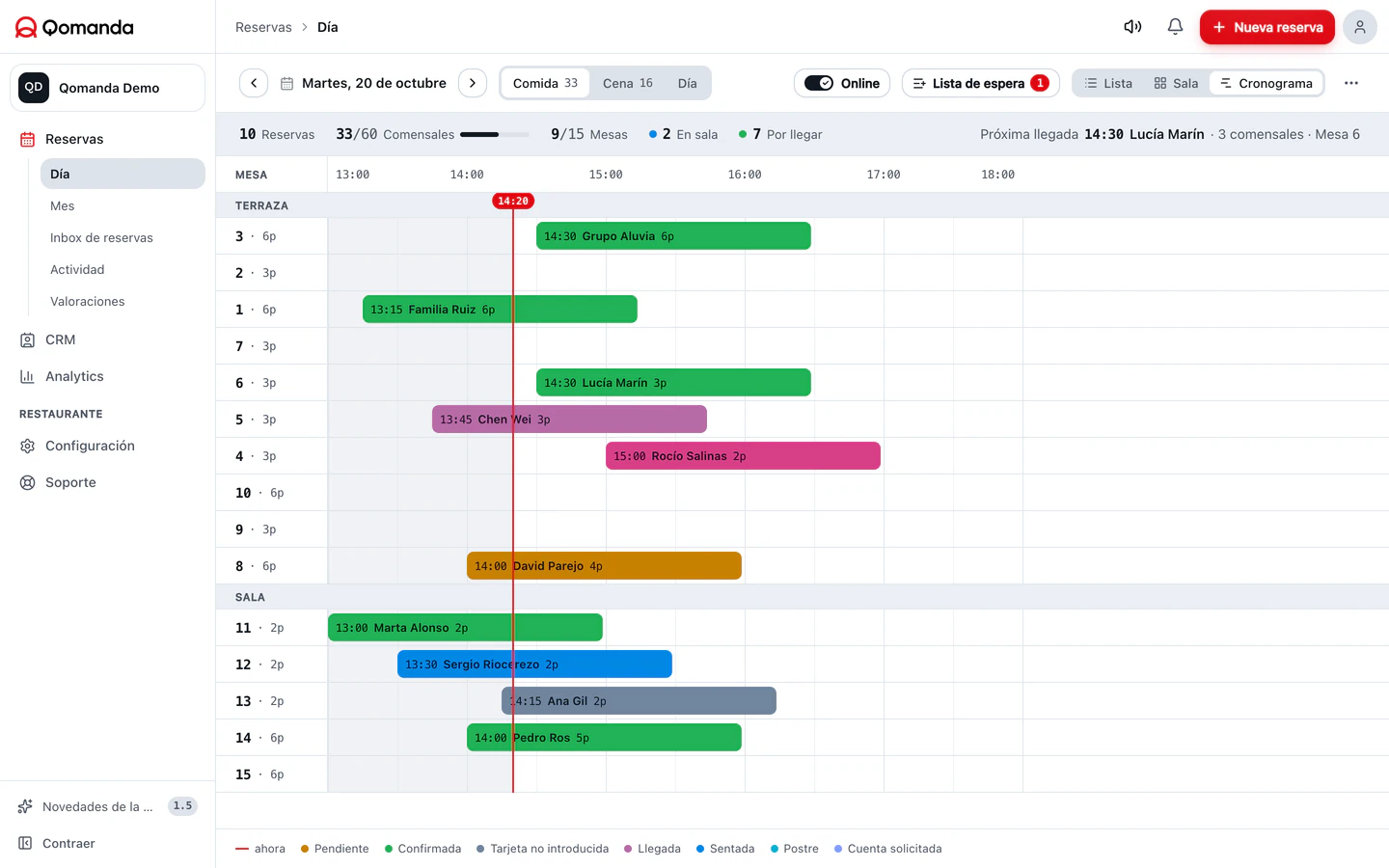Open the Rocío Salinas 15:00 reservation block

743,456
